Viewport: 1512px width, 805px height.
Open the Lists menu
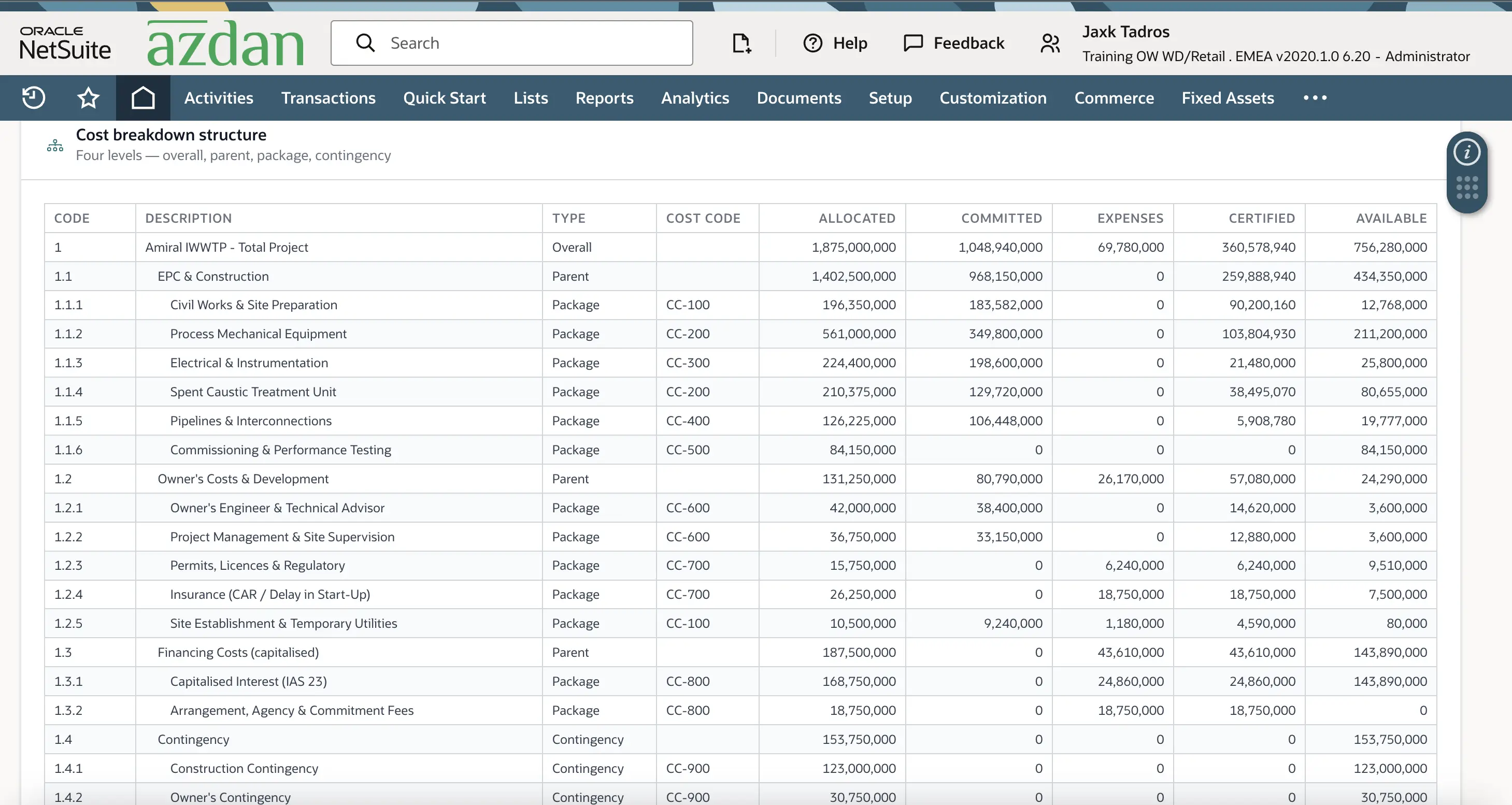[x=531, y=98]
